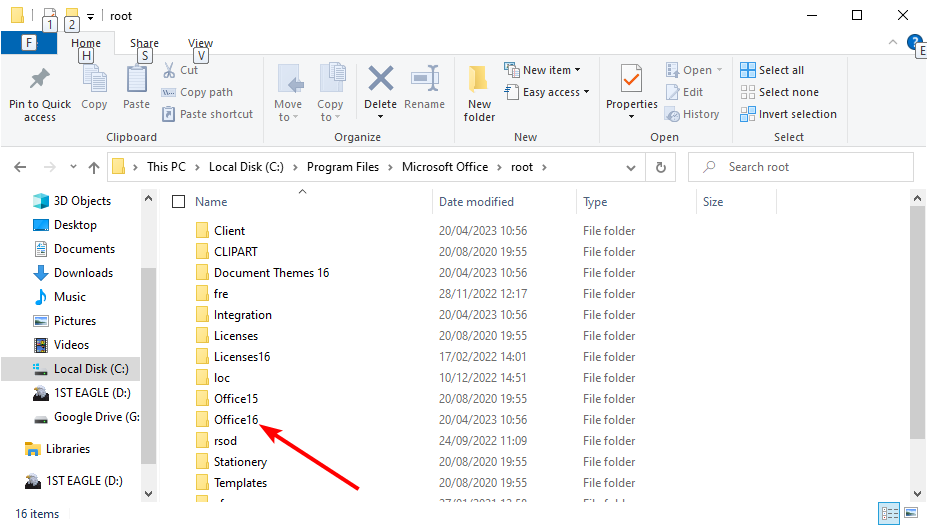
Task: Click the History ribbon command
Action: (x=692, y=114)
